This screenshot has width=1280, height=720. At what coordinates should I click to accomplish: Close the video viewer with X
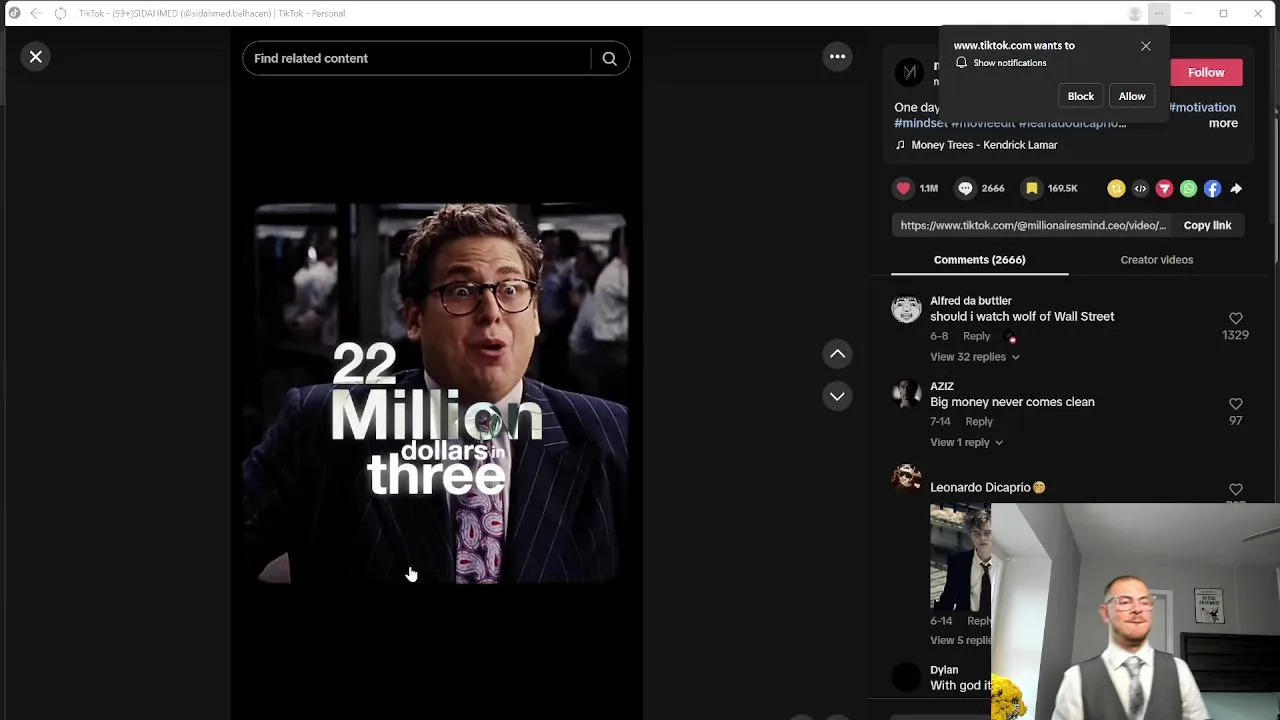click(x=36, y=57)
